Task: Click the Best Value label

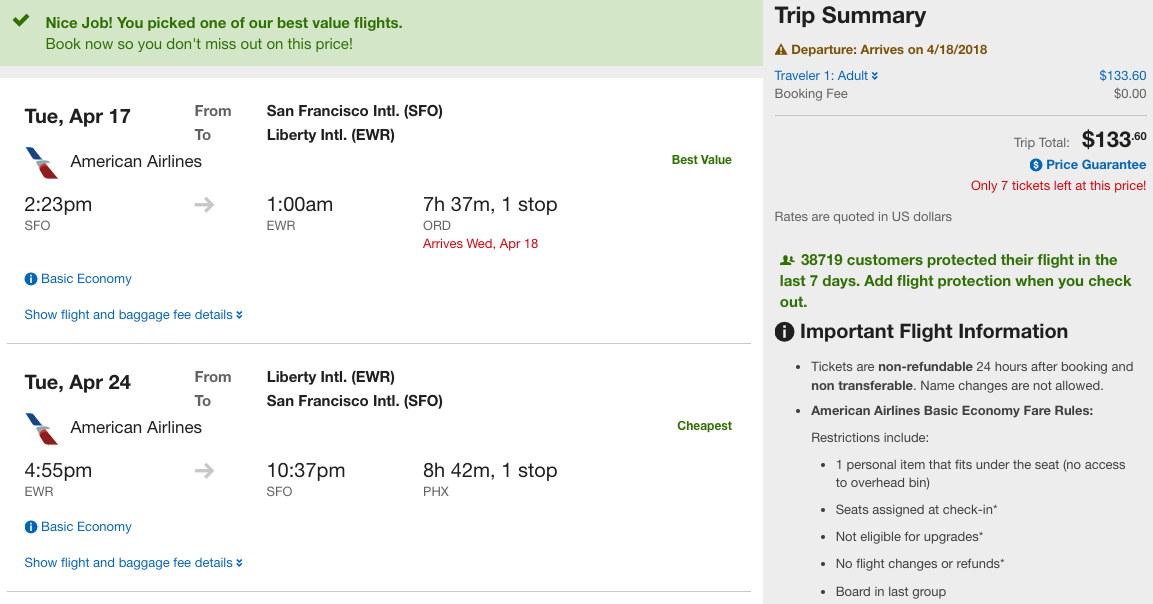Action: [702, 160]
